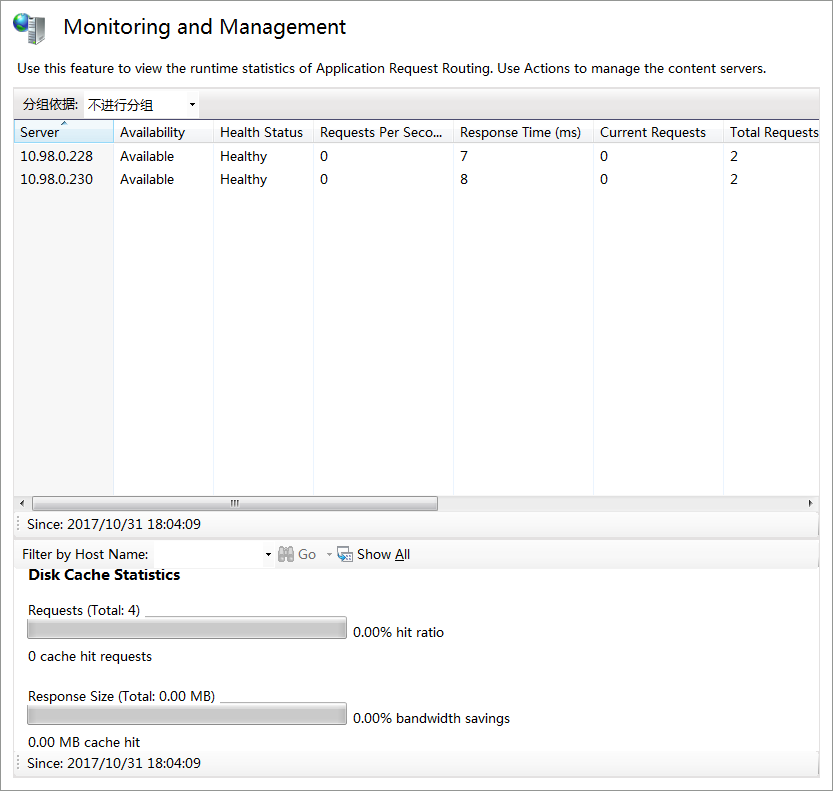This screenshot has width=833, height=791.
Task: Click the 0.00% bandwidth savings text
Action: pyautogui.click(x=431, y=718)
